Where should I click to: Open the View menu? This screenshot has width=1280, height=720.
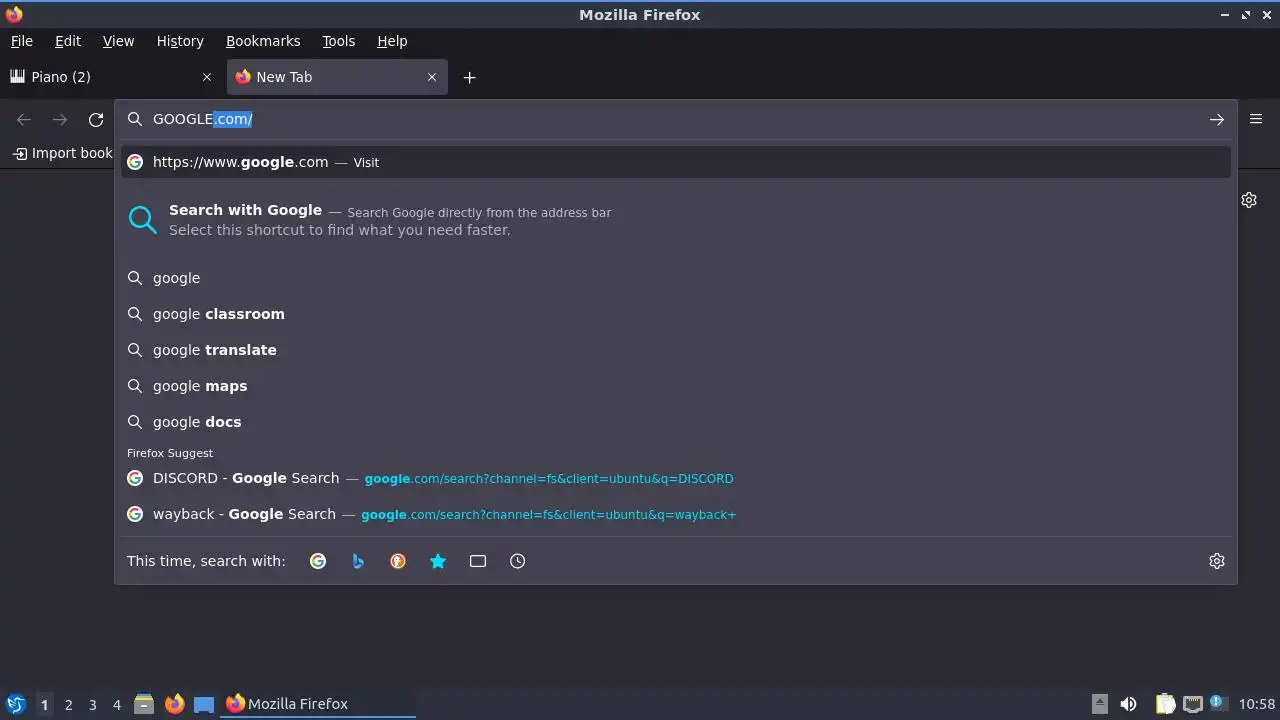(x=118, y=41)
